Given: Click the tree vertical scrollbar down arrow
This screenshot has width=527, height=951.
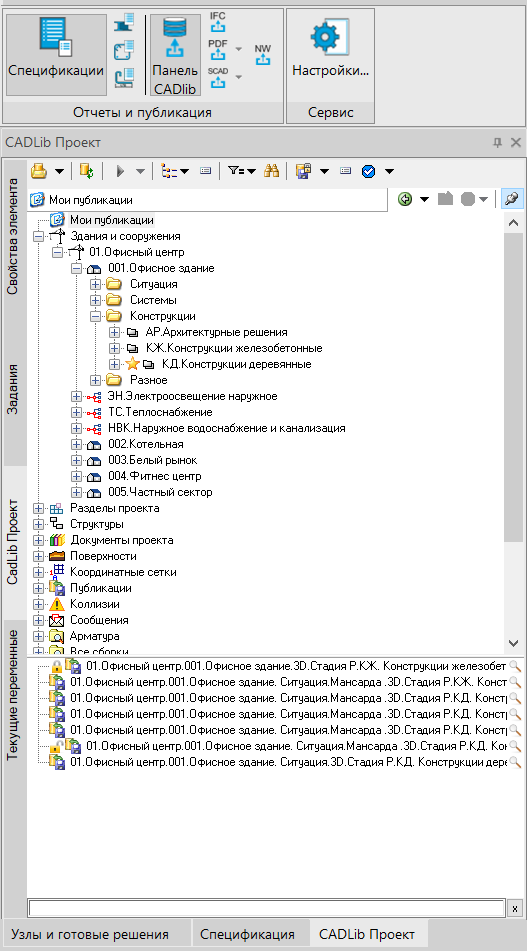Looking at the screenshot, I should tap(513, 643).
